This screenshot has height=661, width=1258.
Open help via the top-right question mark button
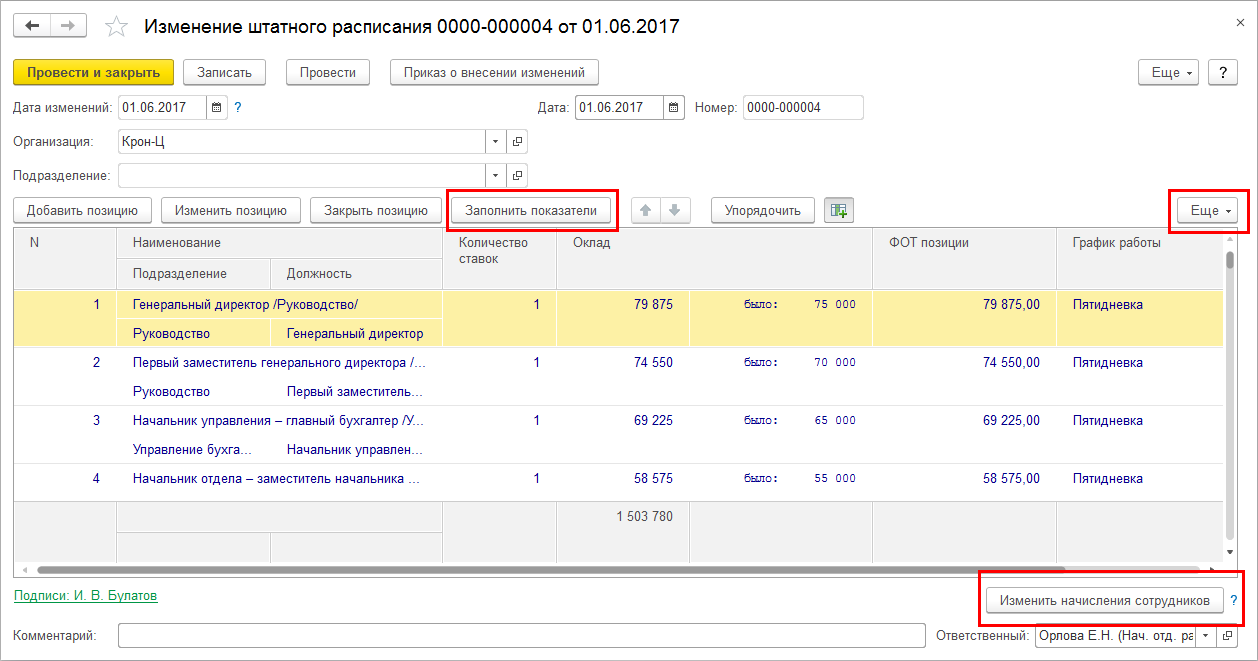pos(1223,73)
